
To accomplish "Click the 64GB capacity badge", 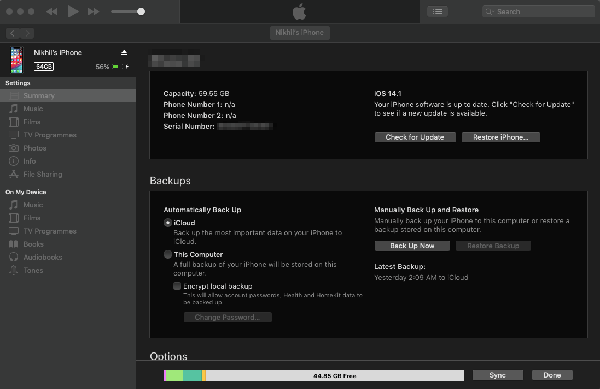I will tap(44, 67).
